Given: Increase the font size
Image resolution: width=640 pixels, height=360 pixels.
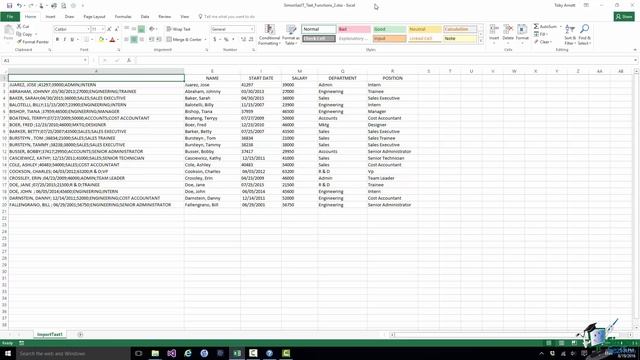Looking at the screenshot, I should [109, 29].
